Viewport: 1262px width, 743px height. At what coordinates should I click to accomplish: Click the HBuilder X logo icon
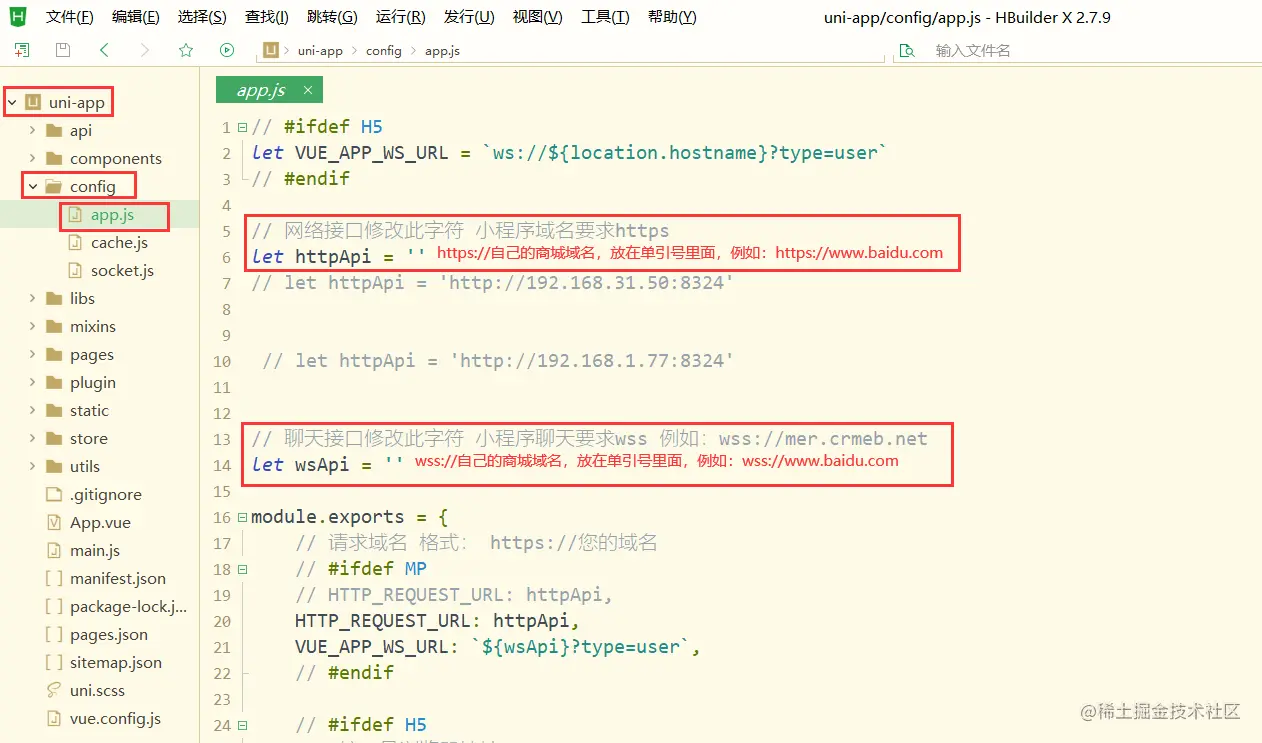(x=18, y=17)
